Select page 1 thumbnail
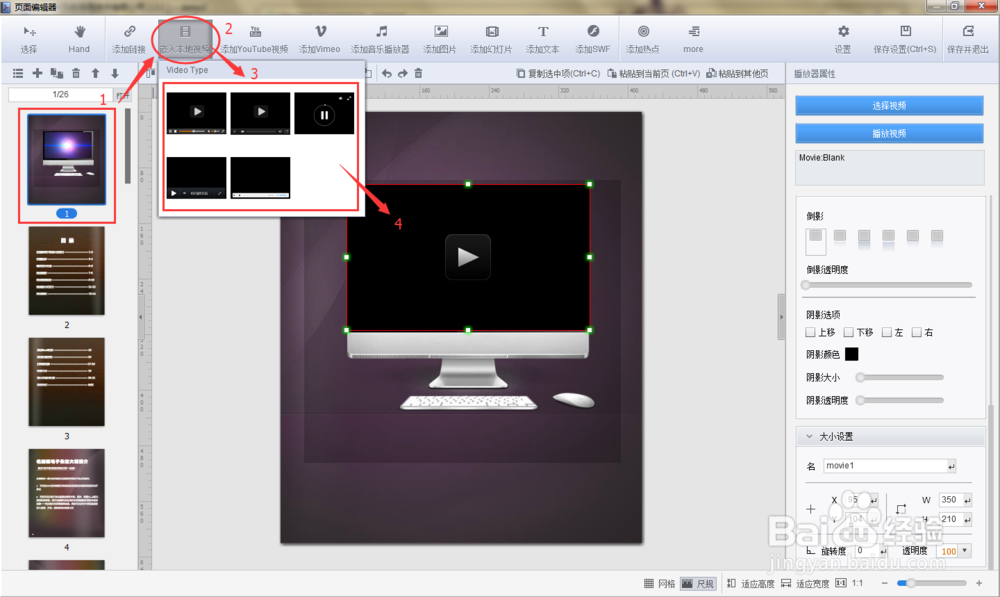The image size is (1000, 597). pyautogui.click(x=66, y=159)
